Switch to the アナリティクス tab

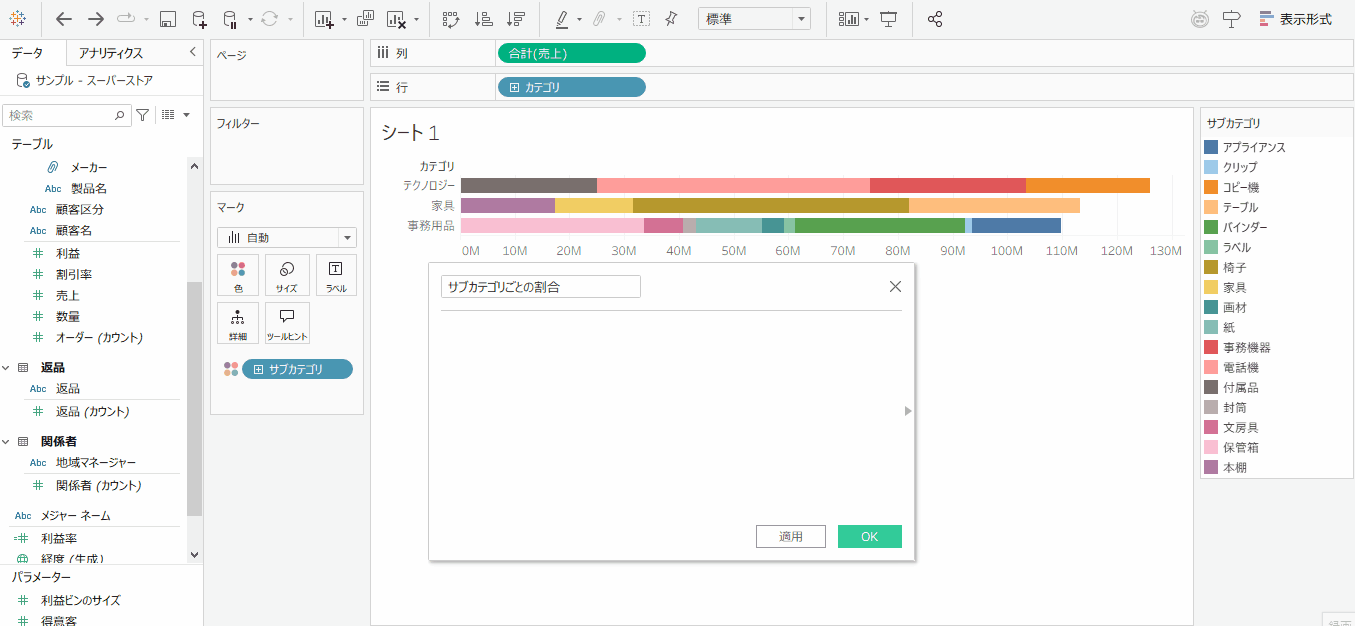coord(111,53)
